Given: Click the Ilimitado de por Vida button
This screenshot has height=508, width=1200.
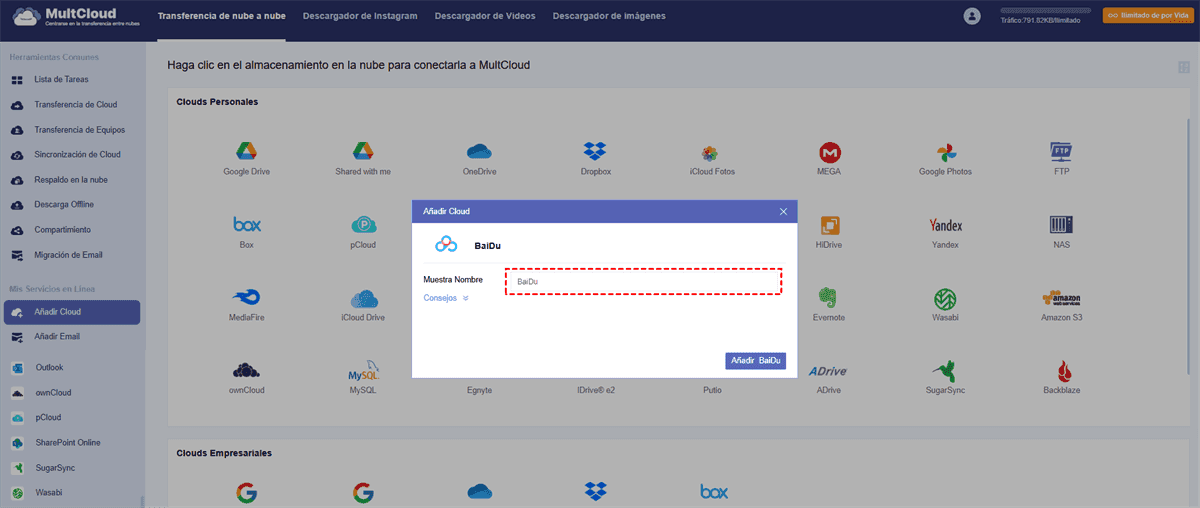Looking at the screenshot, I should click(x=1145, y=16).
